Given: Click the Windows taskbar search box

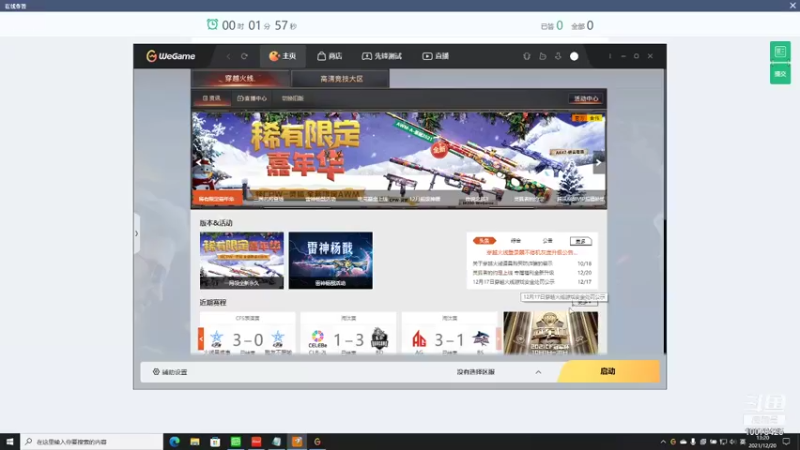Looking at the screenshot, I should 92,442.
